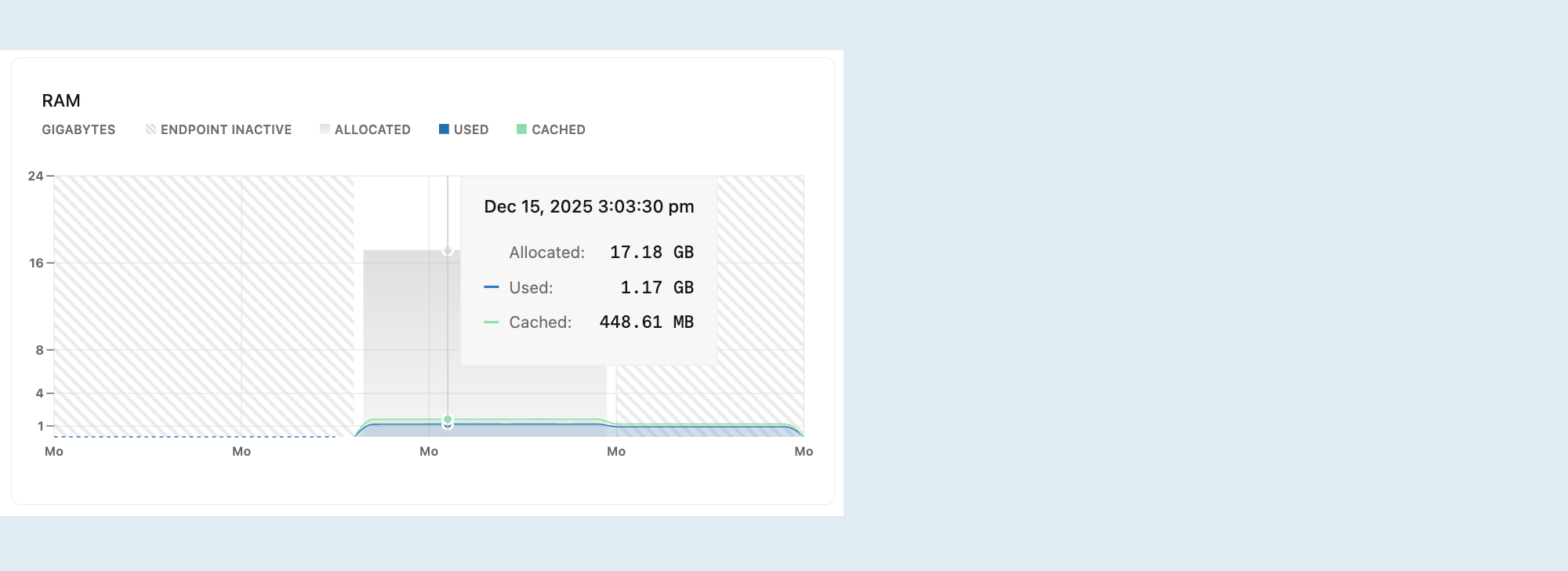Toggle the ALLOCATED series in the legend
The image size is (1568, 571).
372,129
